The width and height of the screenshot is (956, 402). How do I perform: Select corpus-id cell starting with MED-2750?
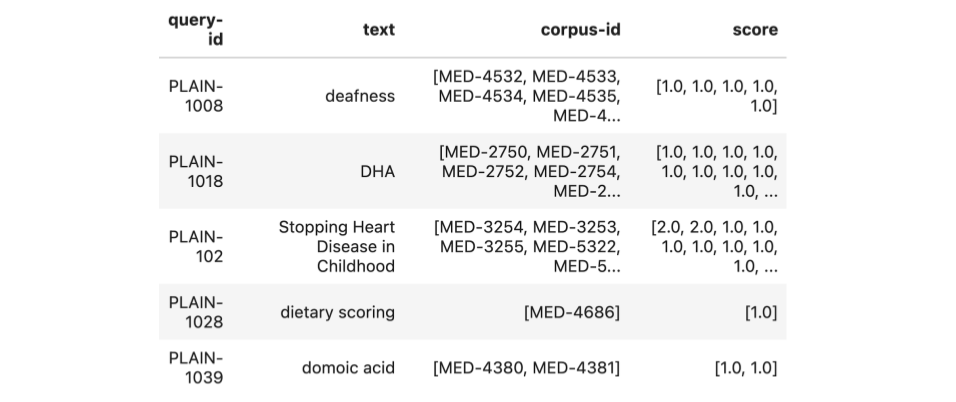(529, 171)
